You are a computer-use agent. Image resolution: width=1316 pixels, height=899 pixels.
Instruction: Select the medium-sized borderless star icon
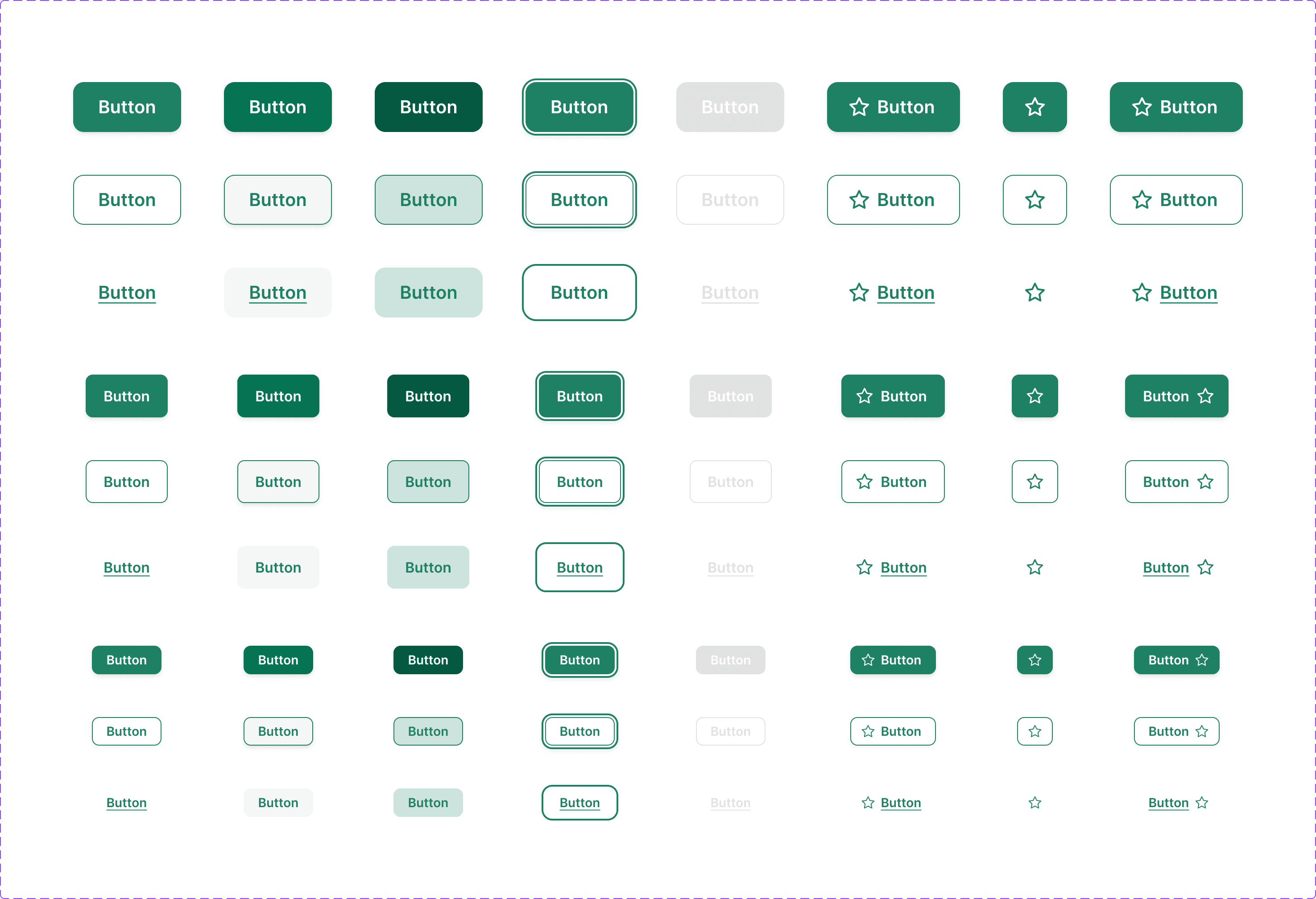[x=1035, y=567]
